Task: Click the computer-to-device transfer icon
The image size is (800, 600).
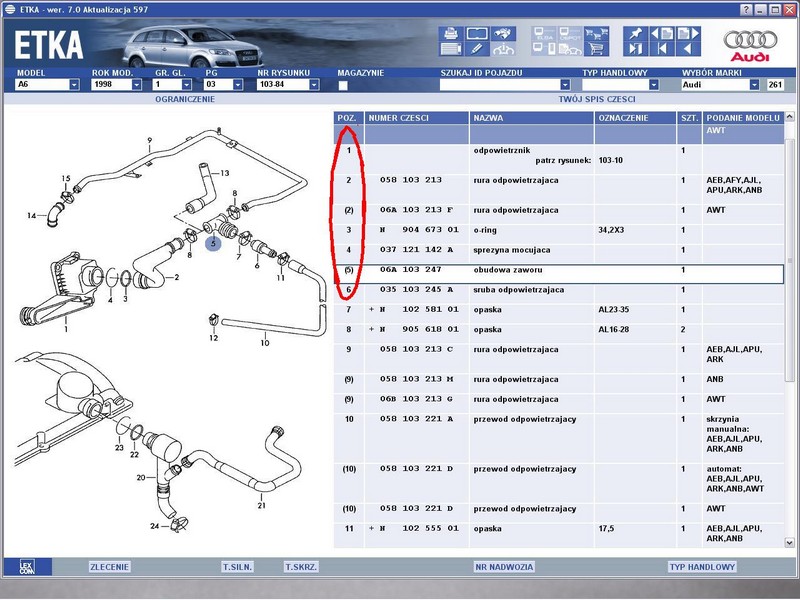Action: (x=544, y=49)
